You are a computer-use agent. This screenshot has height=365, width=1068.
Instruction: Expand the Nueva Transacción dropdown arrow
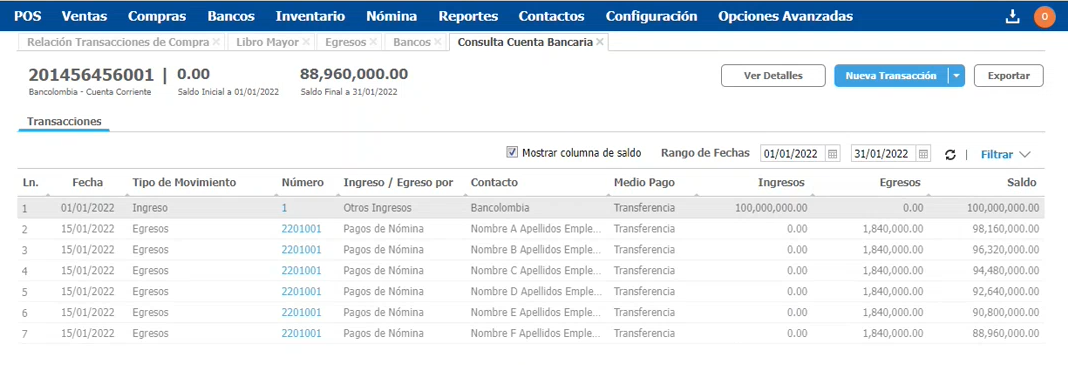[956, 76]
